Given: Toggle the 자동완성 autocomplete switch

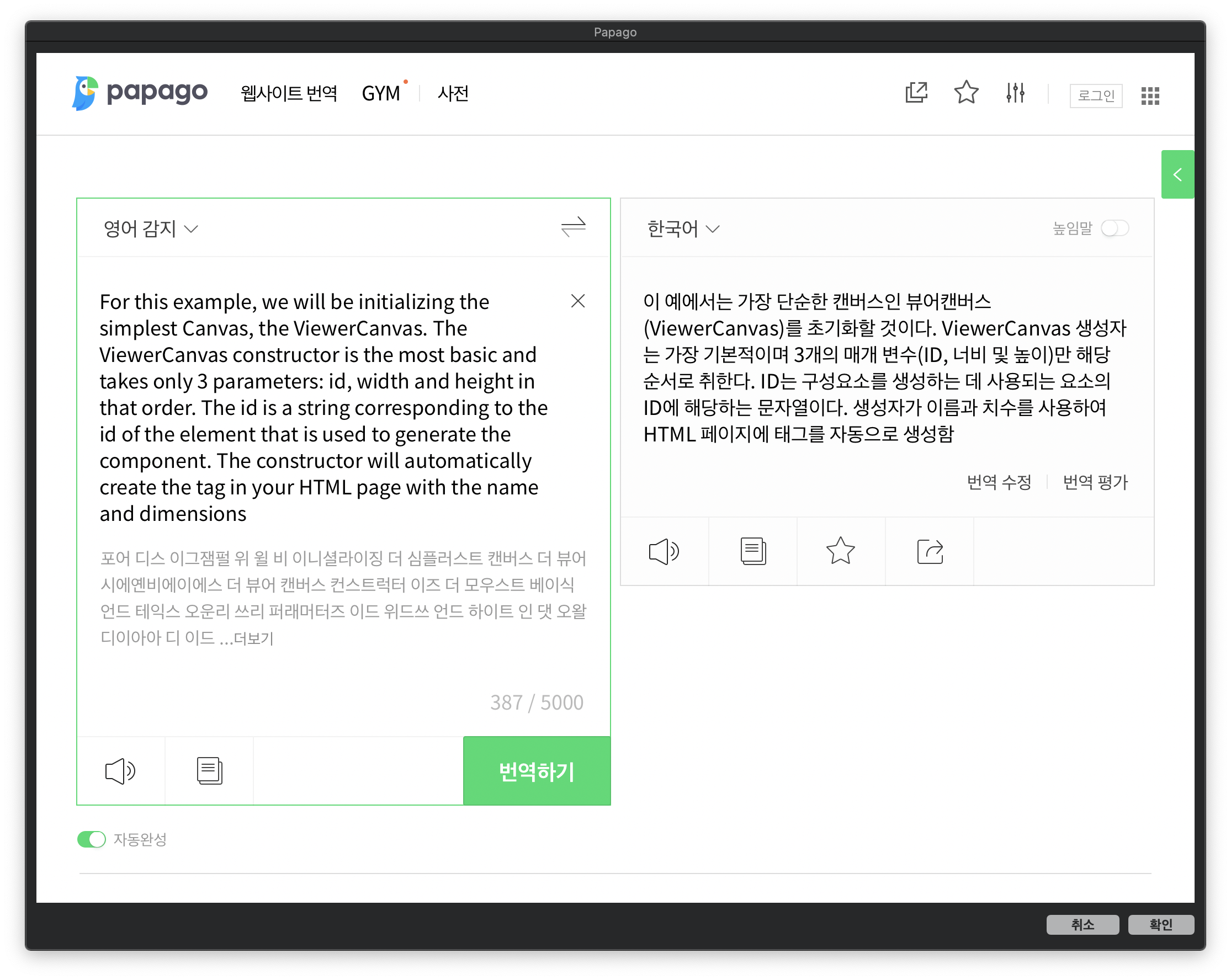Looking at the screenshot, I should pyautogui.click(x=91, y=840).
